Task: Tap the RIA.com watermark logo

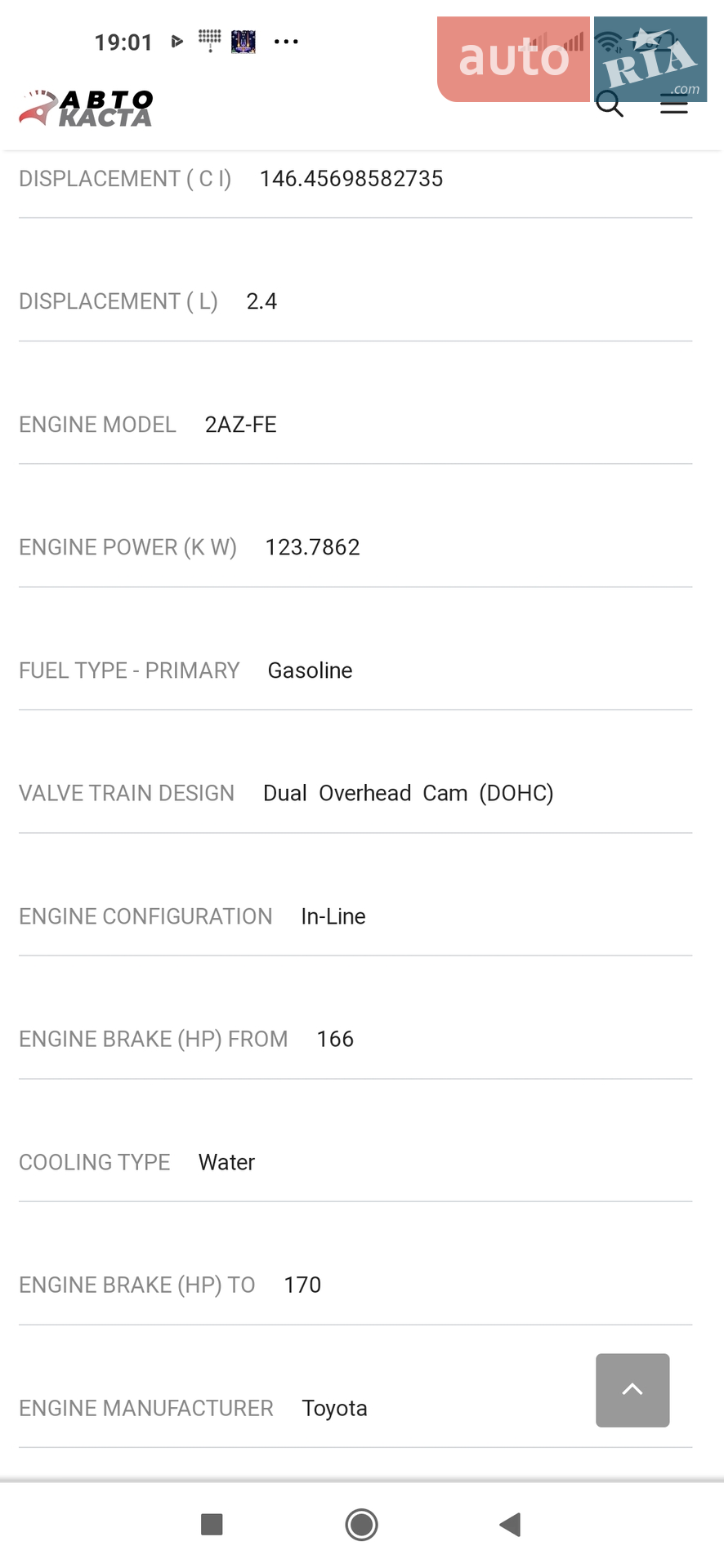Action: click(650, 59)
